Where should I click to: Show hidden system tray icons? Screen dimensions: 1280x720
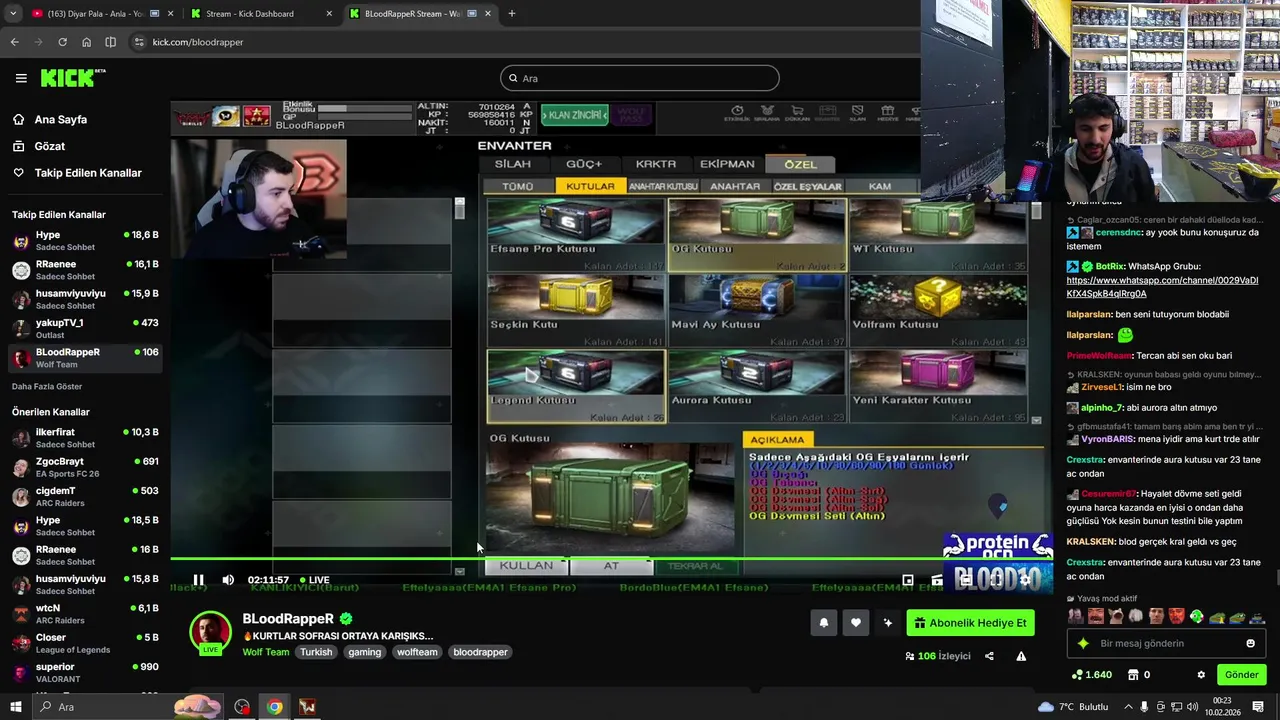(1127, 707)
